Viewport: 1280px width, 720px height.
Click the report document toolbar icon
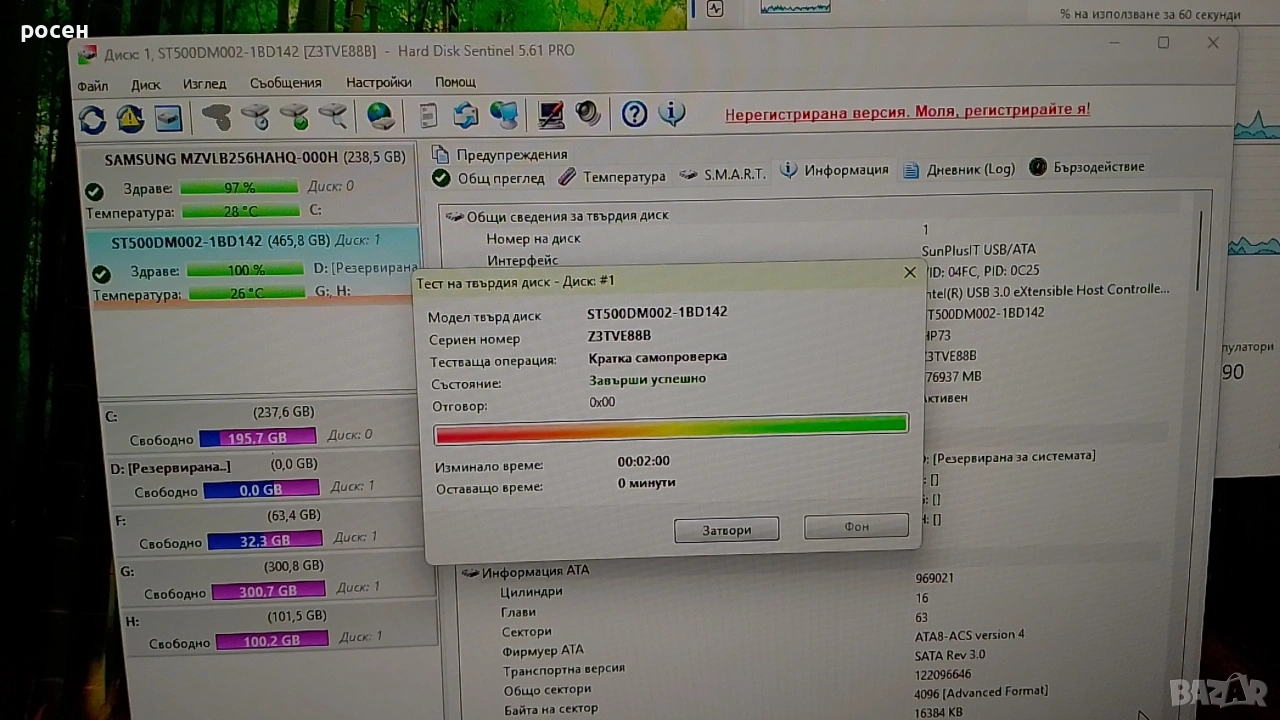pyautogui.click(x=428, y=115)
